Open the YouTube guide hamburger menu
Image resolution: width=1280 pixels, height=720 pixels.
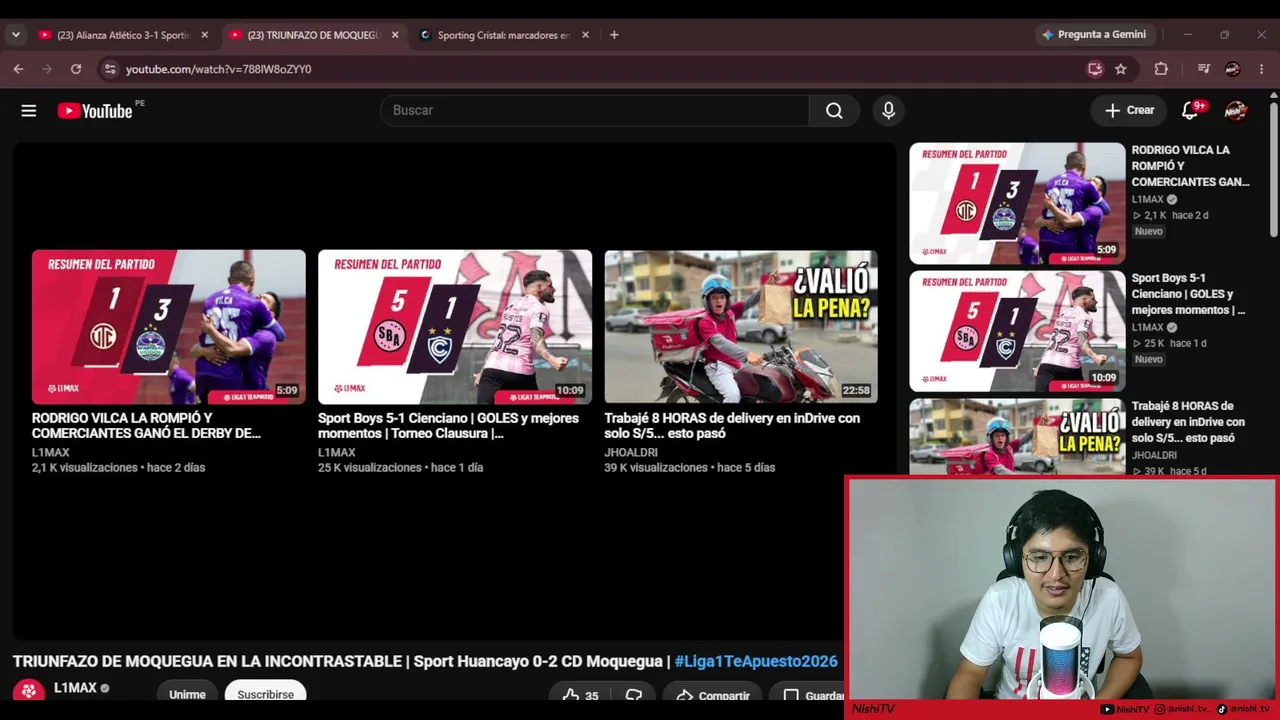[29, 111]
